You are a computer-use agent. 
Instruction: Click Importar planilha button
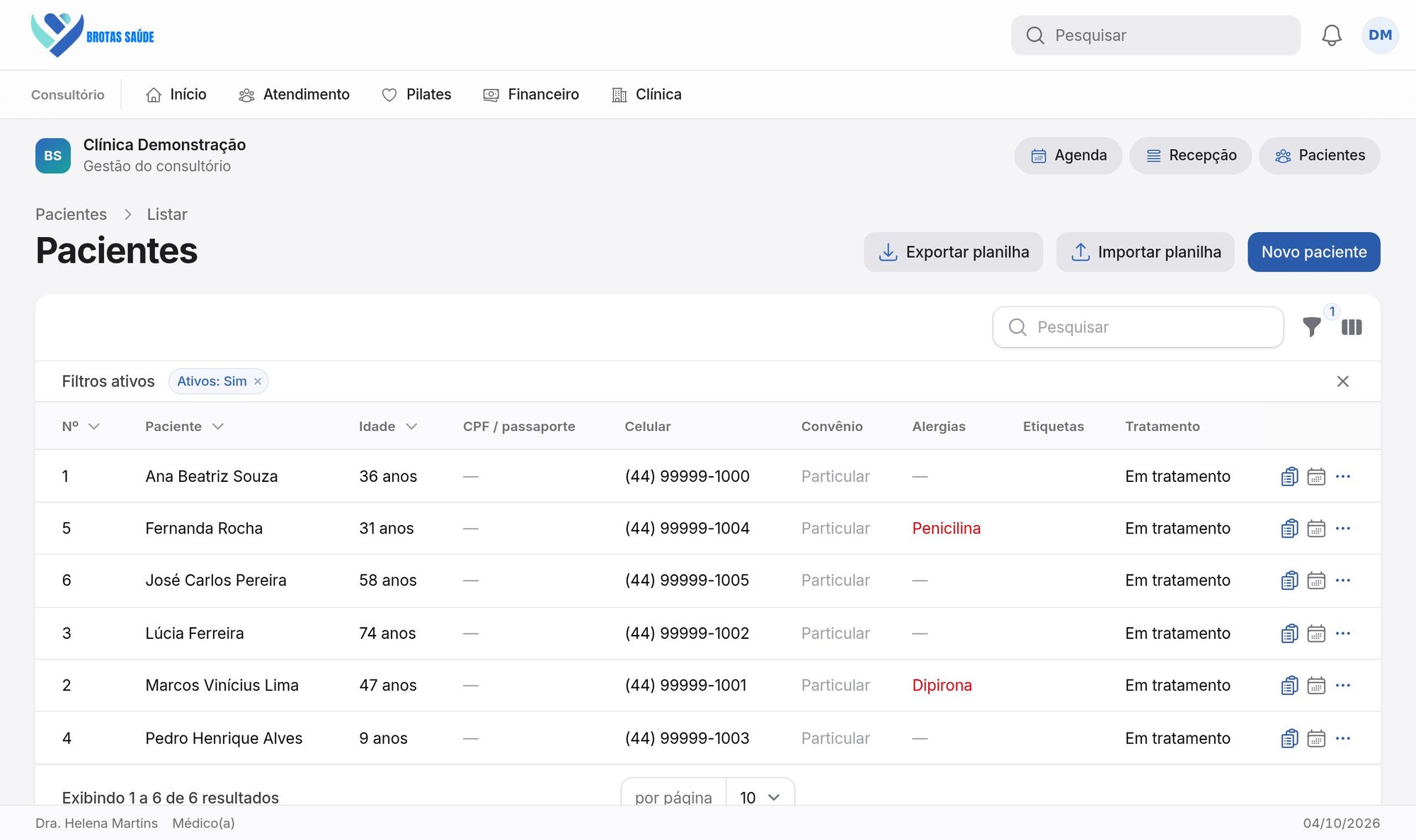tap(1145, 252)
